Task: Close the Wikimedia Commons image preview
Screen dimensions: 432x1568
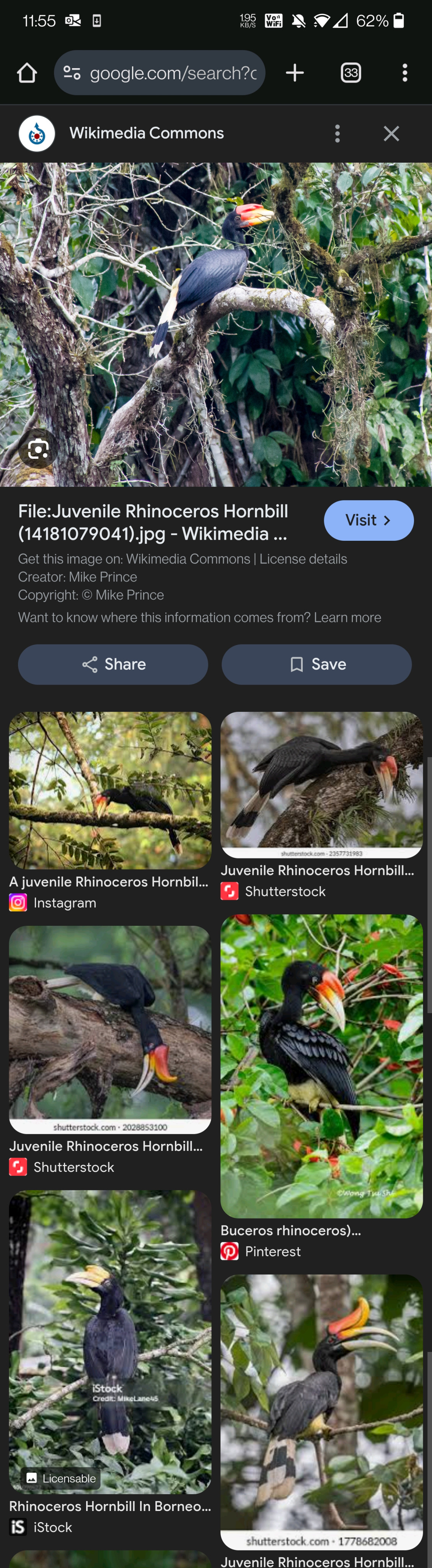Action: tap(391, 133)
